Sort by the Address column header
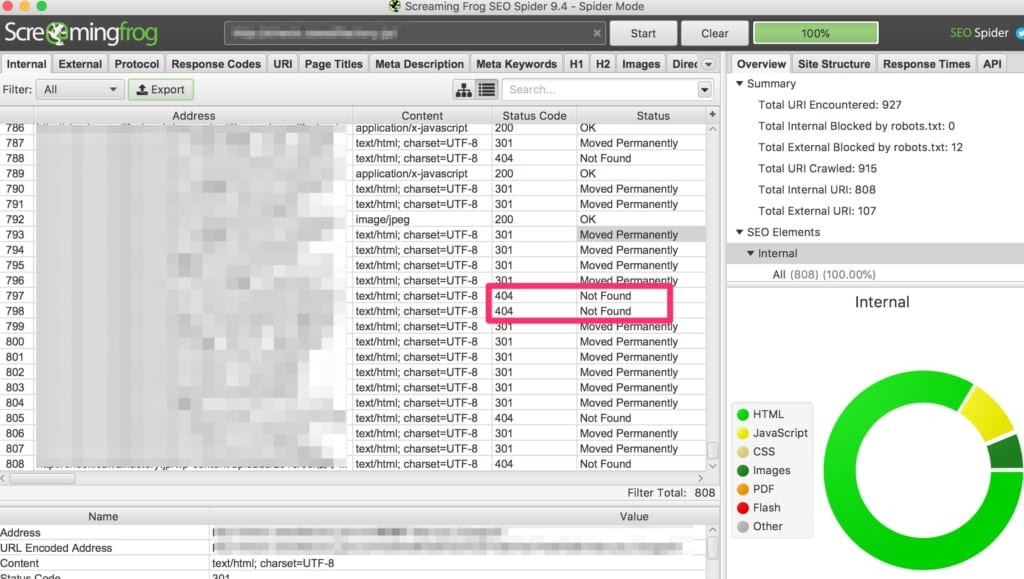The height and width of the screenshot is (579, 1024). (193, 116)
